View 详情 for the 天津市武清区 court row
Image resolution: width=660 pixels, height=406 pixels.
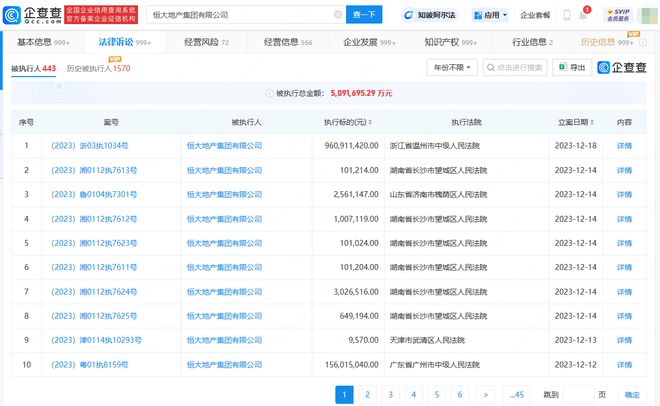[x=624, y=340]
